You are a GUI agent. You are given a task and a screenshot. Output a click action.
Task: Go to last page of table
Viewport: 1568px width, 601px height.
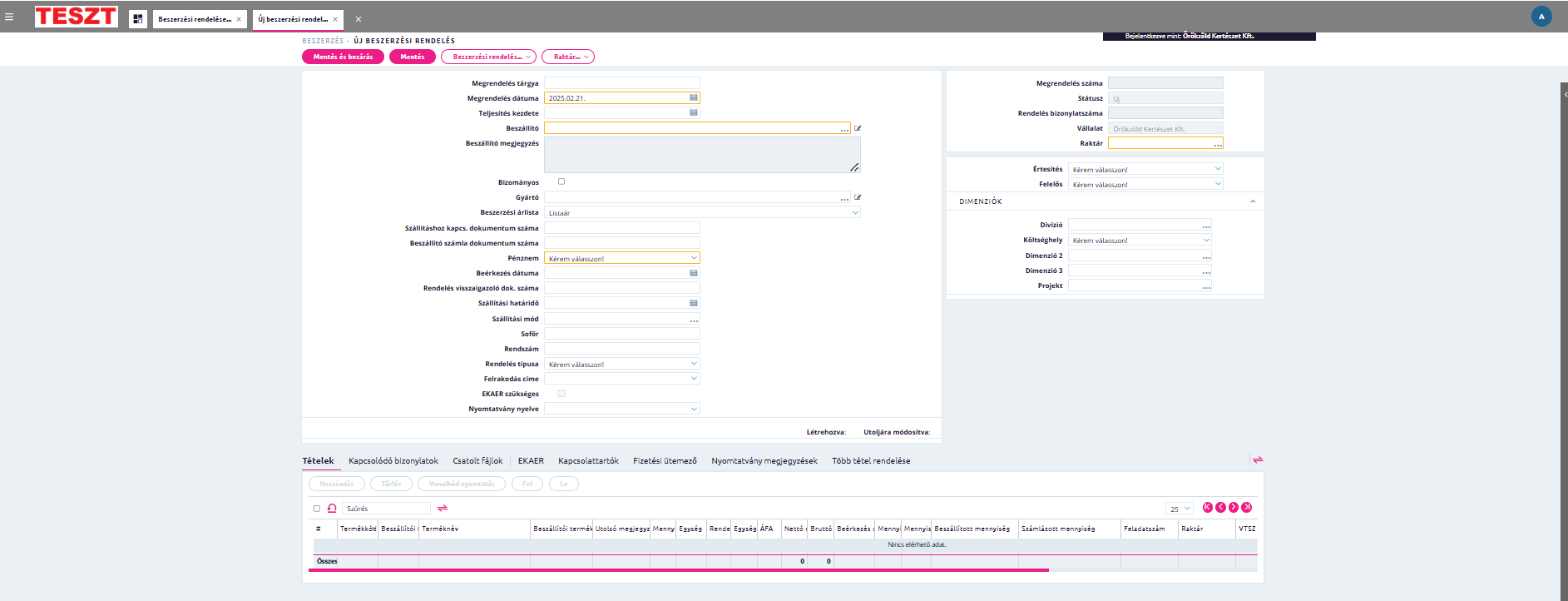click(x=1246, y=507)
